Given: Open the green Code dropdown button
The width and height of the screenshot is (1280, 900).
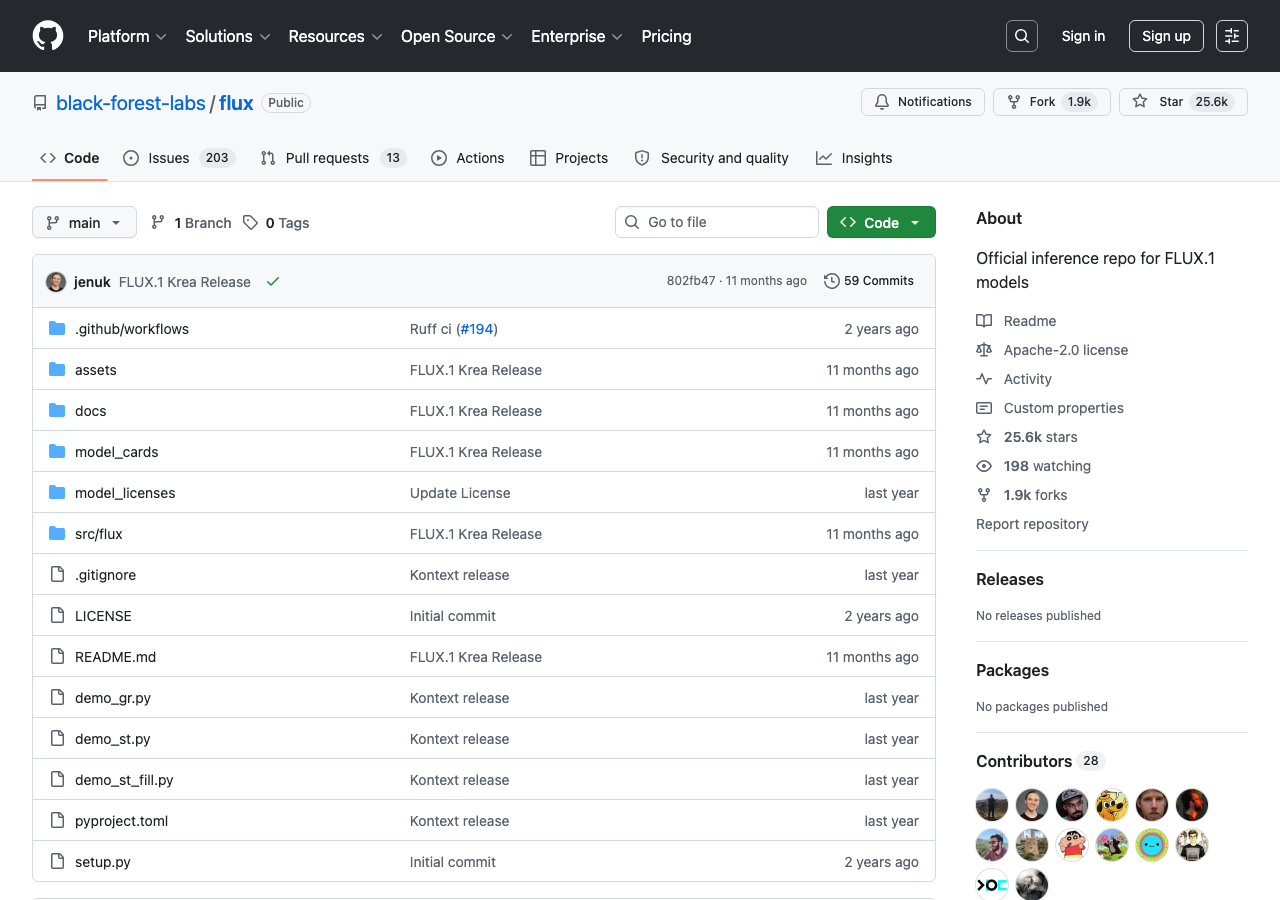Looking at the screenshot, I should pyautogui.click(x=881, y=222).
